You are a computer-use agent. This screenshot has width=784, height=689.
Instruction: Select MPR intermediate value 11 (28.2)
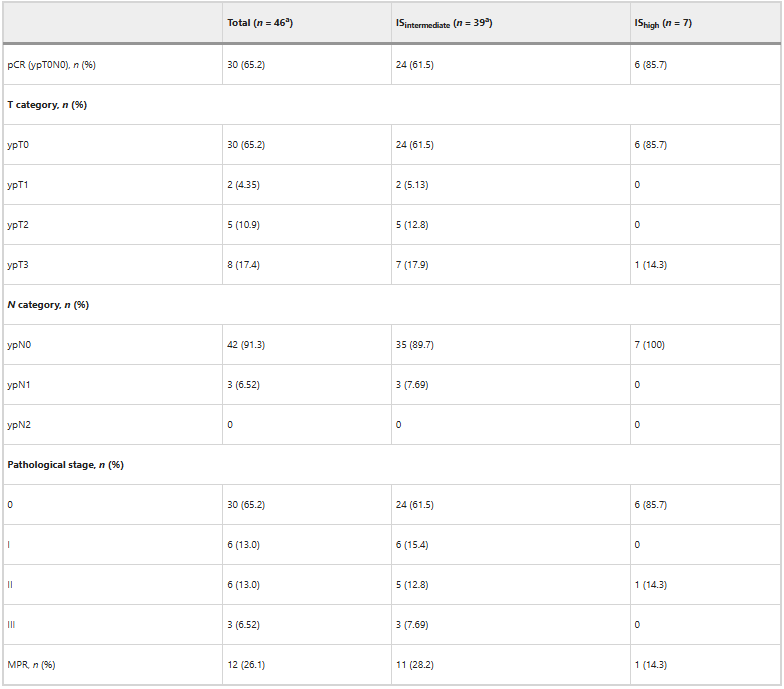[x=415, y=665]
